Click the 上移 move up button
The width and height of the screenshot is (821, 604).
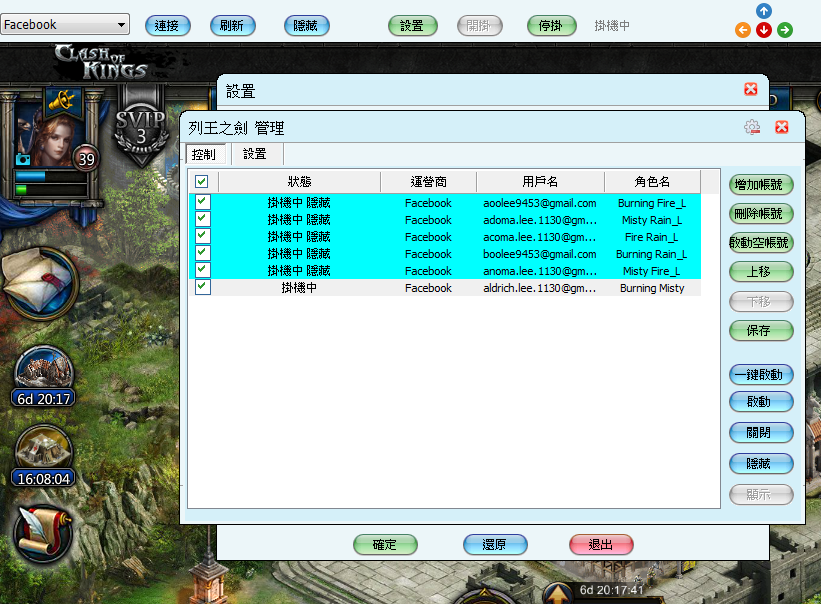761,272
